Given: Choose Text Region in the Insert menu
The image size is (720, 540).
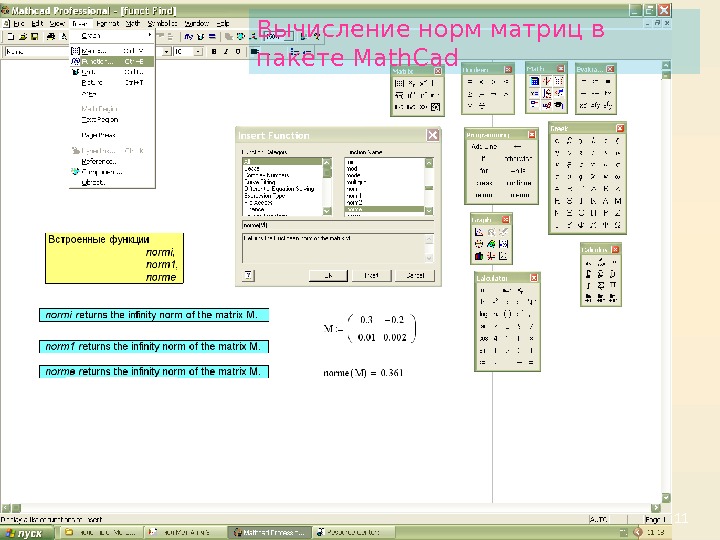Looking at the screenshot, I should click(112, 119).
